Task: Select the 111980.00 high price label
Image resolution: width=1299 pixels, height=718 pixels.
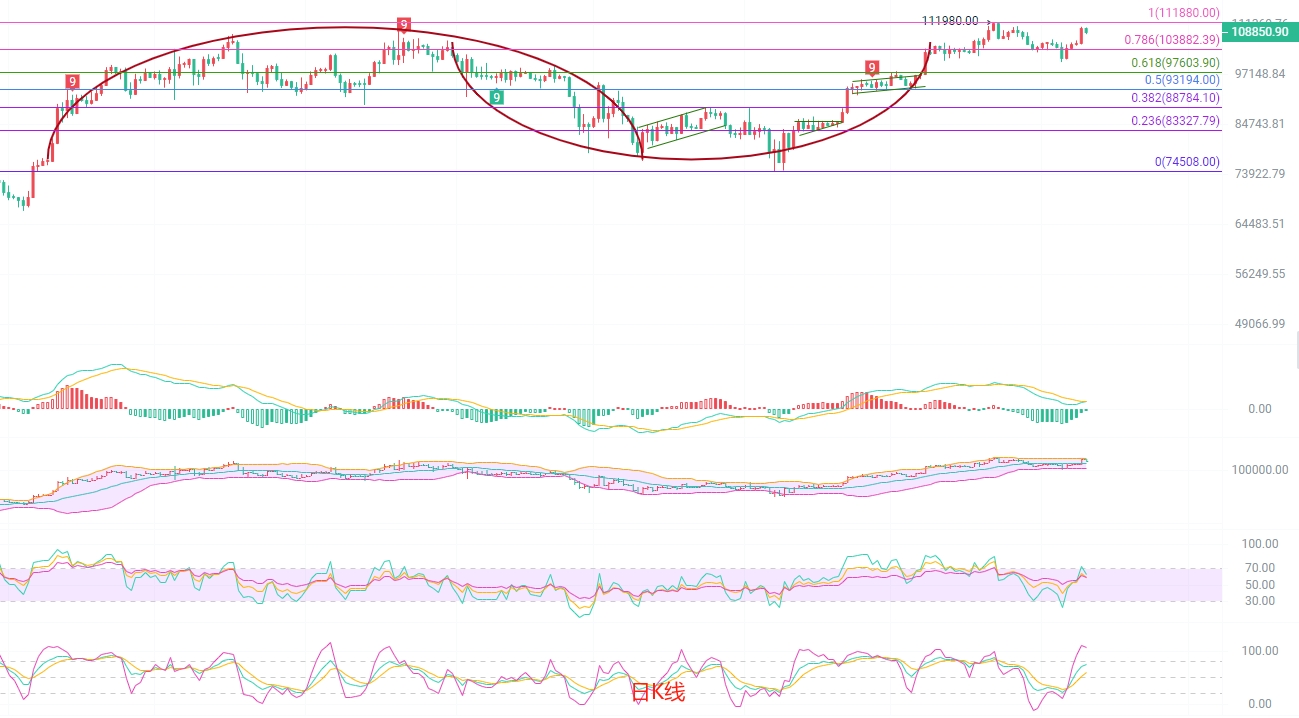Action: (950, 20)
